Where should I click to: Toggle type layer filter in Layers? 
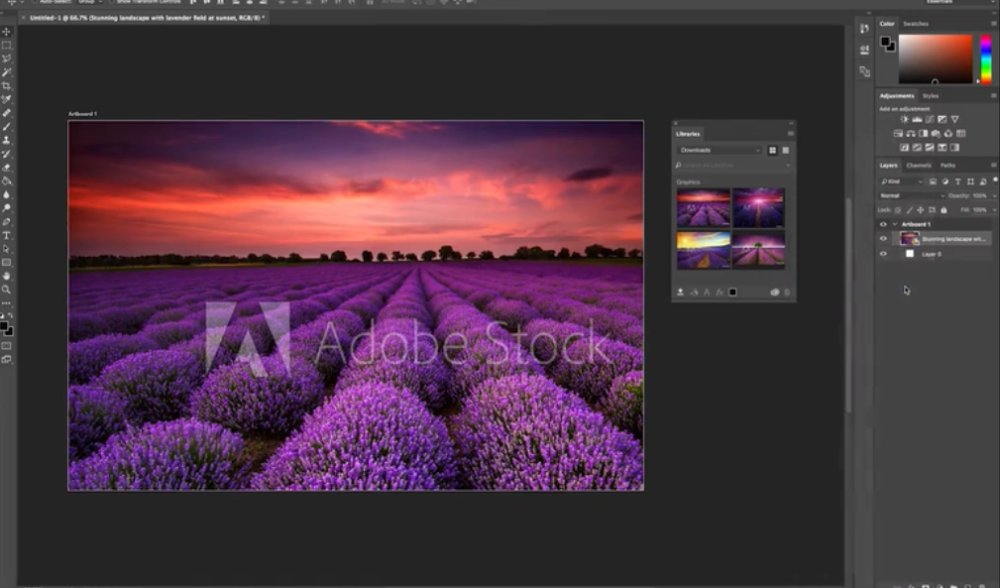tap(958, 182)
